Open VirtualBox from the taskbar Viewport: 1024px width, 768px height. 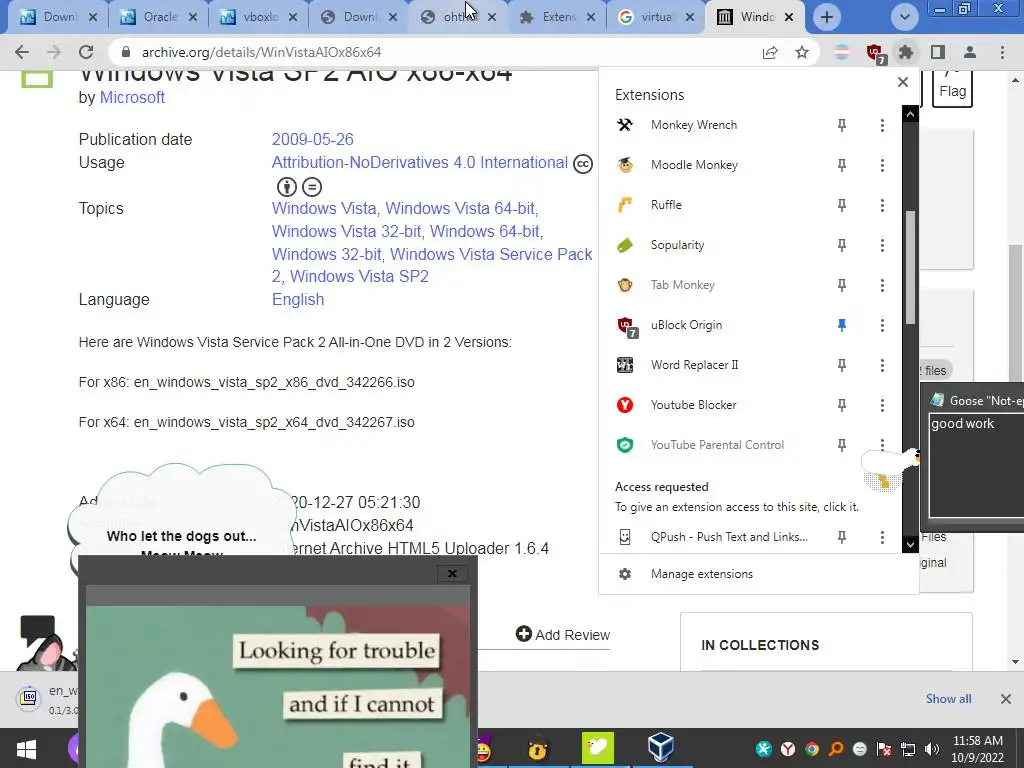coord(660,748)
